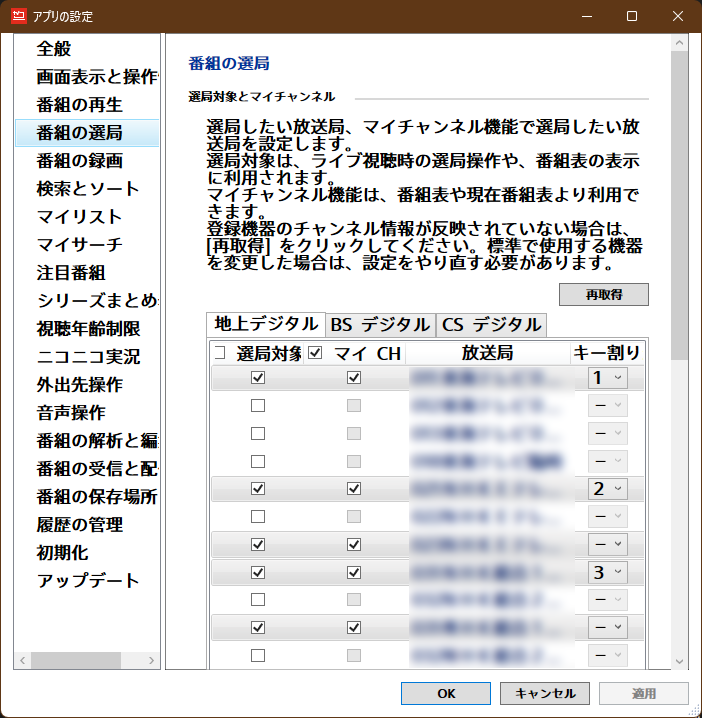
Task: Click the OK button
Action: (446, 693)
